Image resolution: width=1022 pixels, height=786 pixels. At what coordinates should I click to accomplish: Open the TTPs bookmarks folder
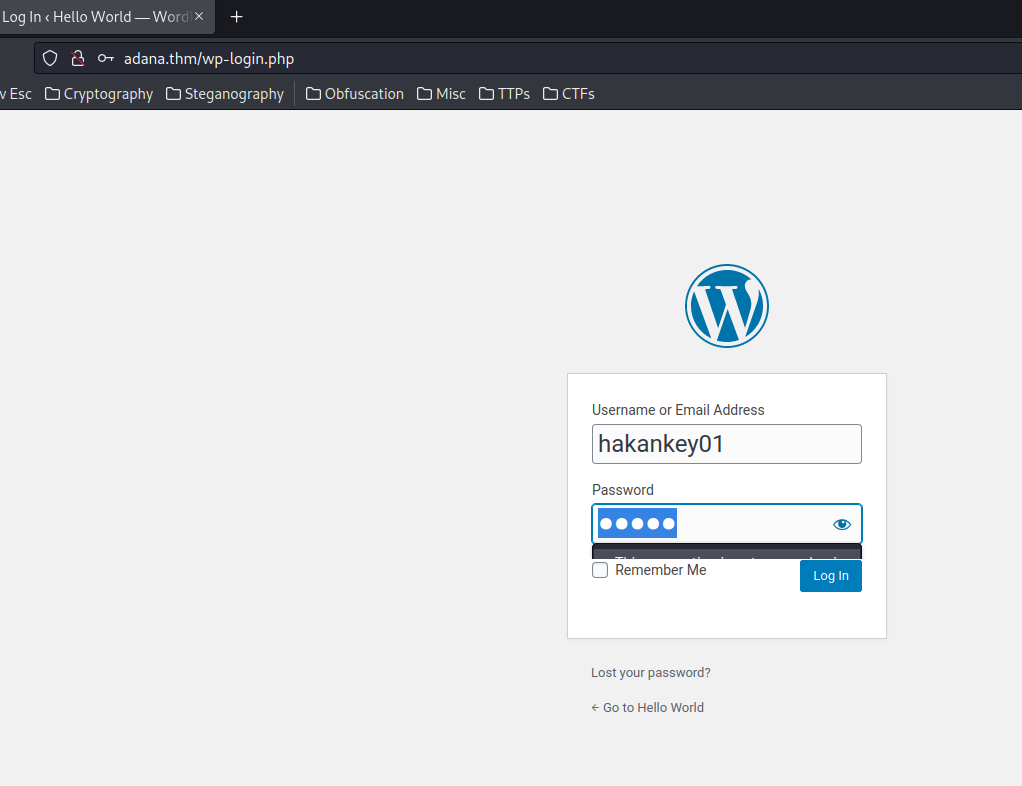[x=504, y=94]
